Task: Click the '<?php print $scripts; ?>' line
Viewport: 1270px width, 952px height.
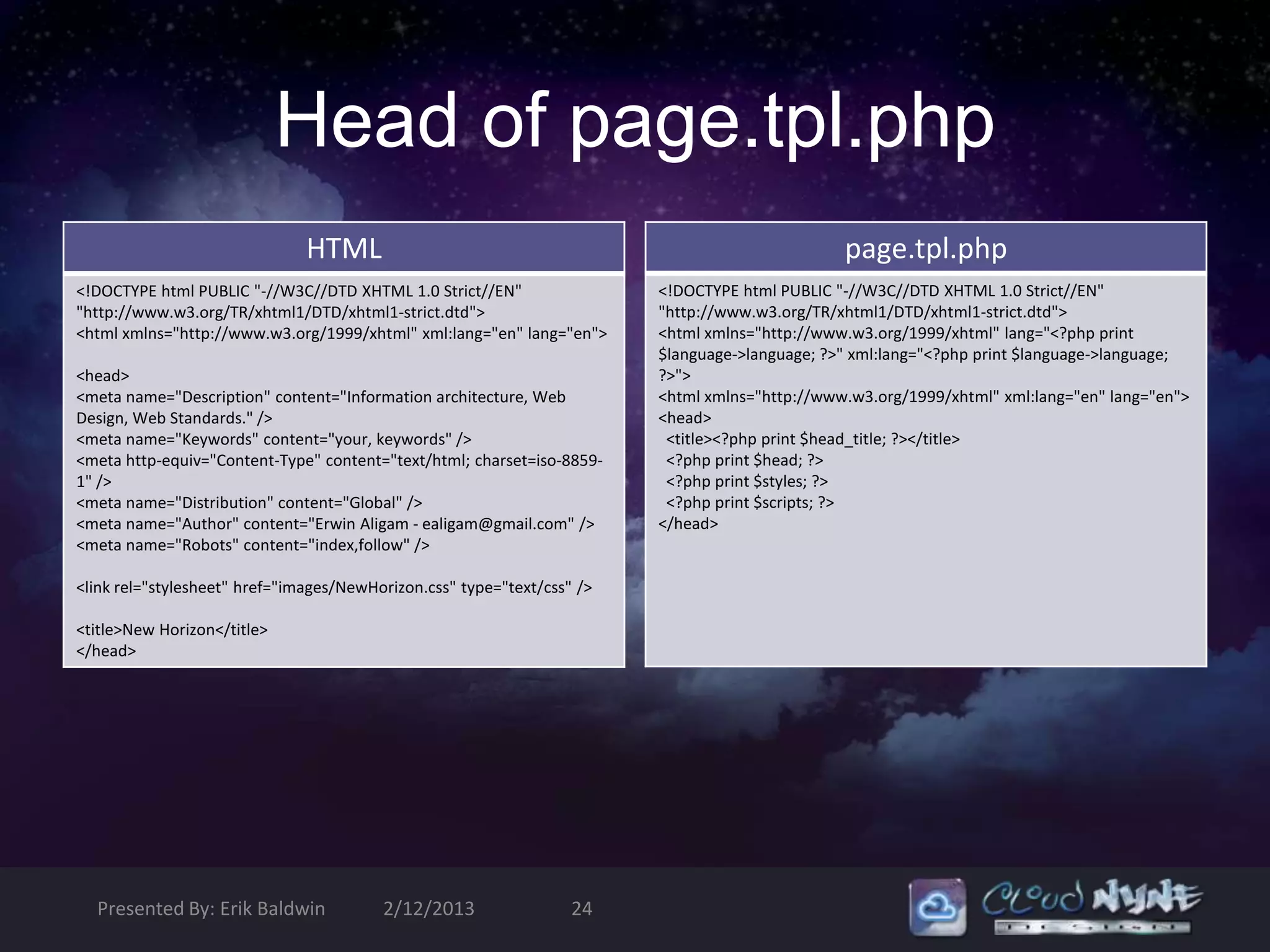Action: point(750,503)
